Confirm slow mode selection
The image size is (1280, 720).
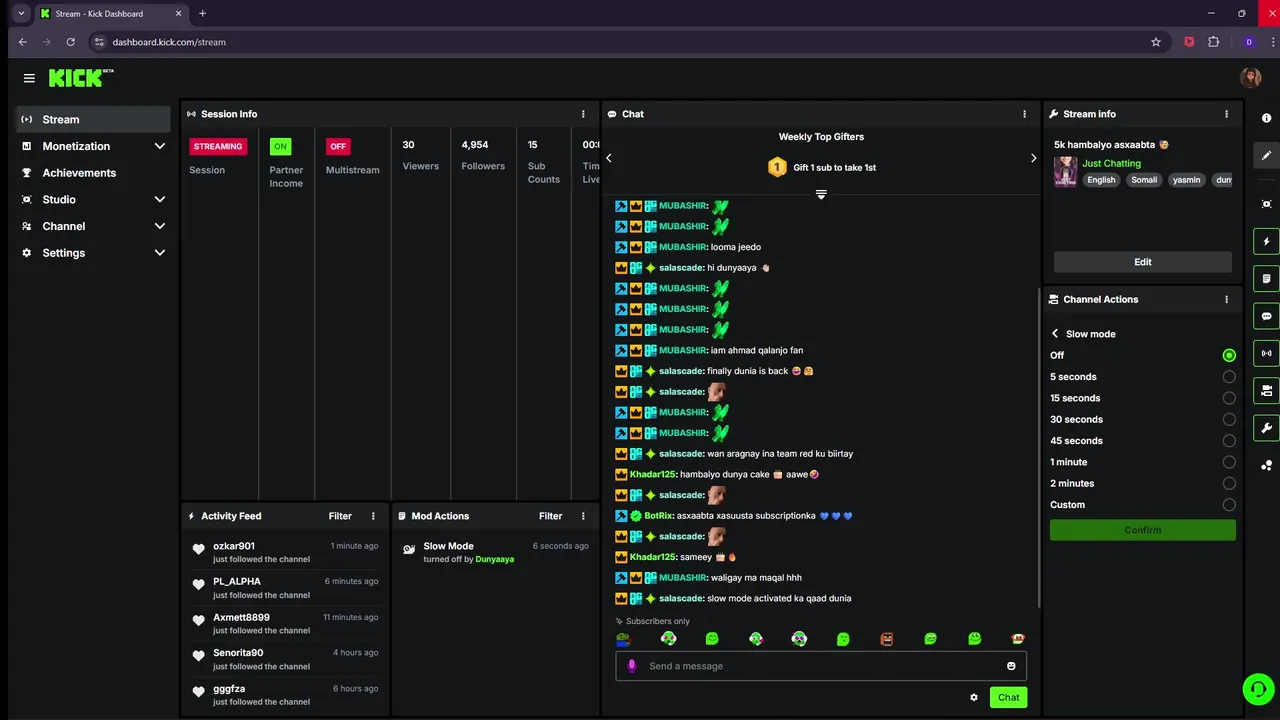coord(1143,530)
